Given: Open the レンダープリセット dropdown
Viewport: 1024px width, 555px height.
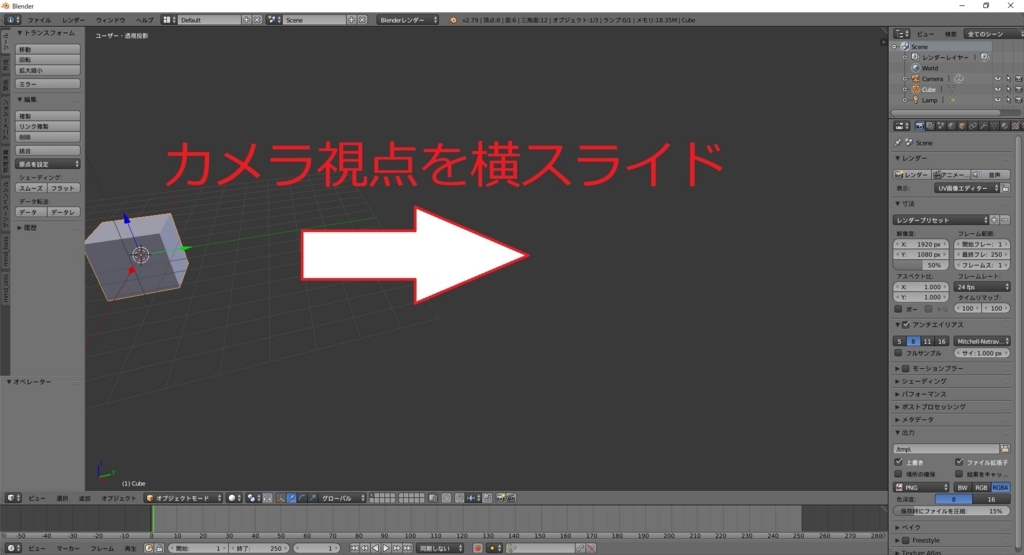Looking at the screenshot, I should point(940,220).
